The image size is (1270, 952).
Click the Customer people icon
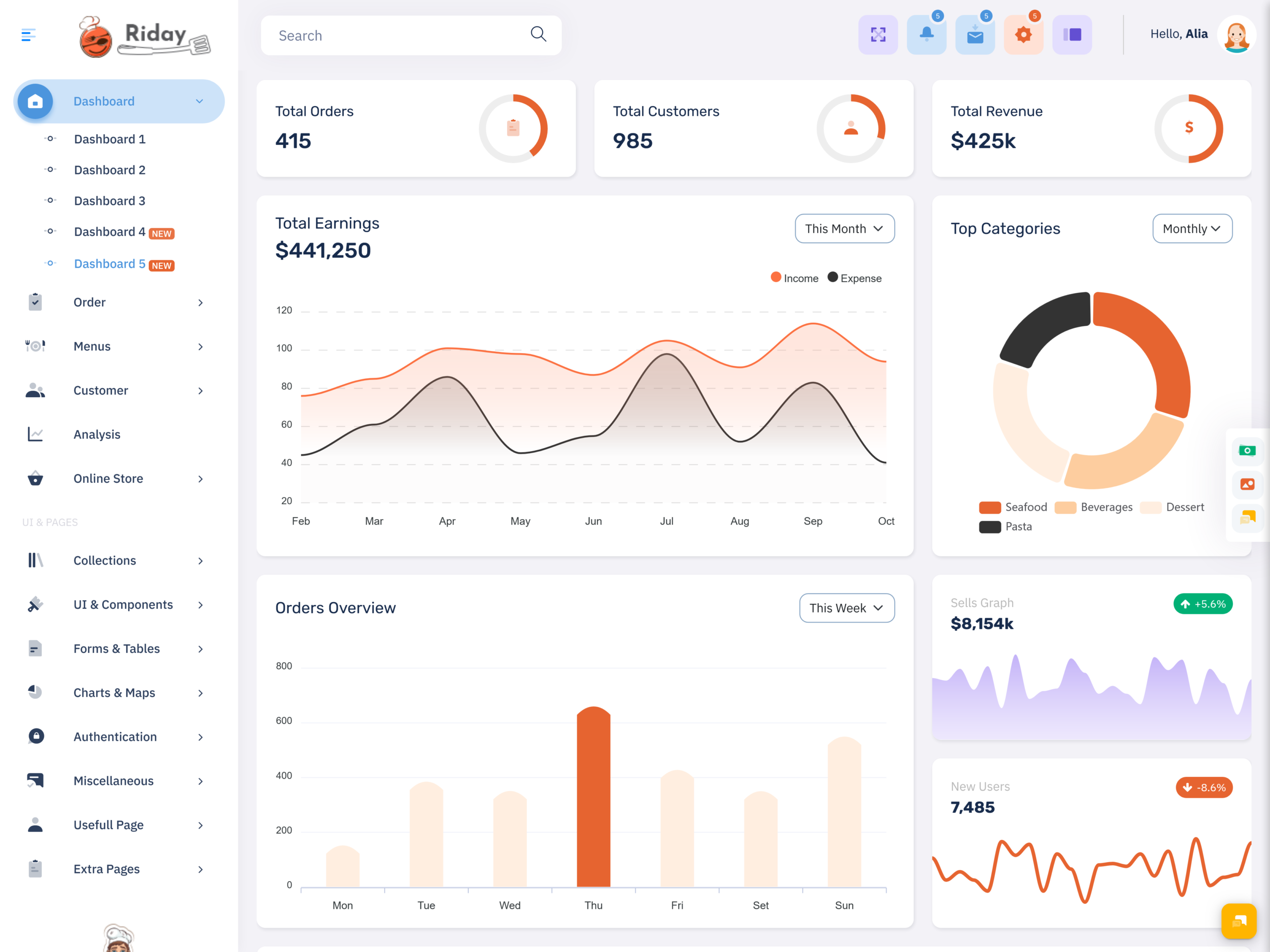(35, 390)
